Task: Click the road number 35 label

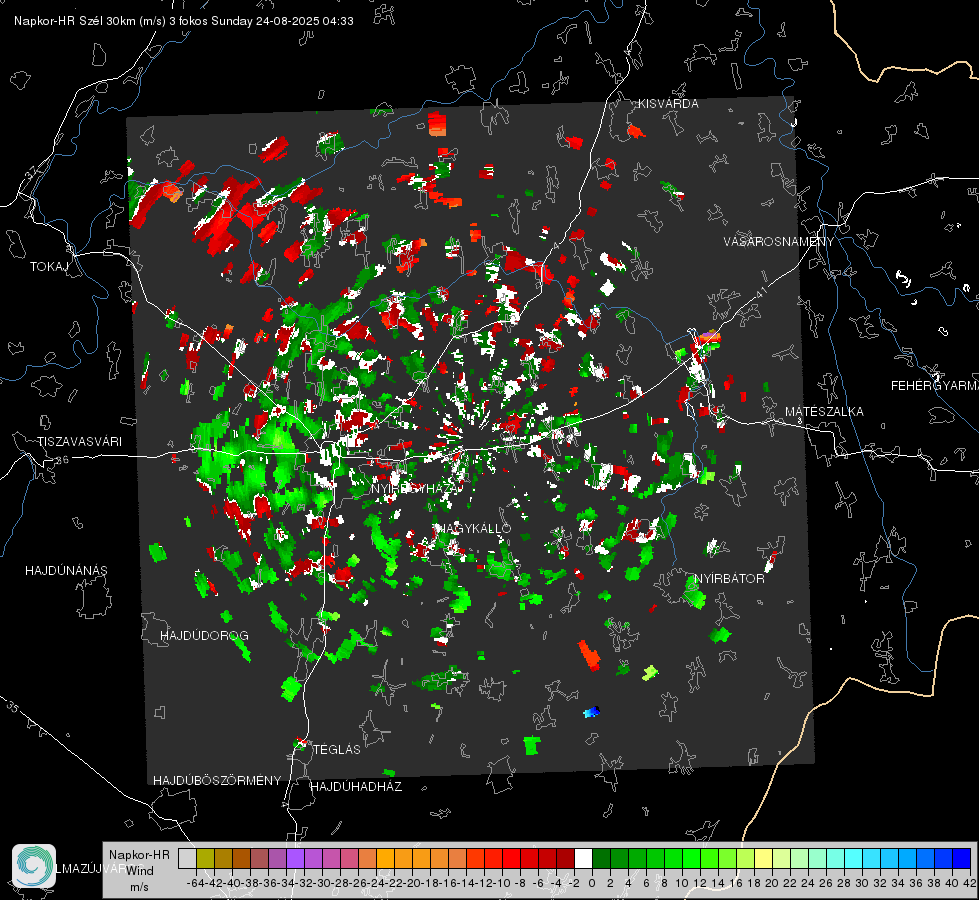Action: [x=13, y=706]
